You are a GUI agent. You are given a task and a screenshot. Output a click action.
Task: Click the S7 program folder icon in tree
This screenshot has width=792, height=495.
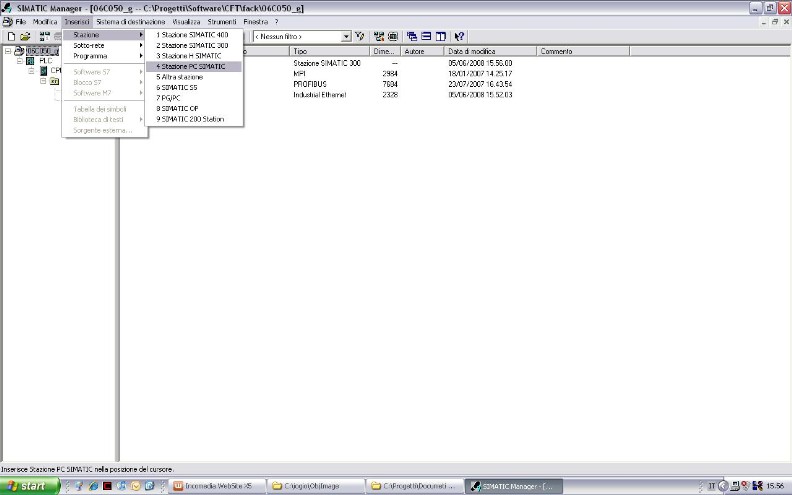click(54, 81)
